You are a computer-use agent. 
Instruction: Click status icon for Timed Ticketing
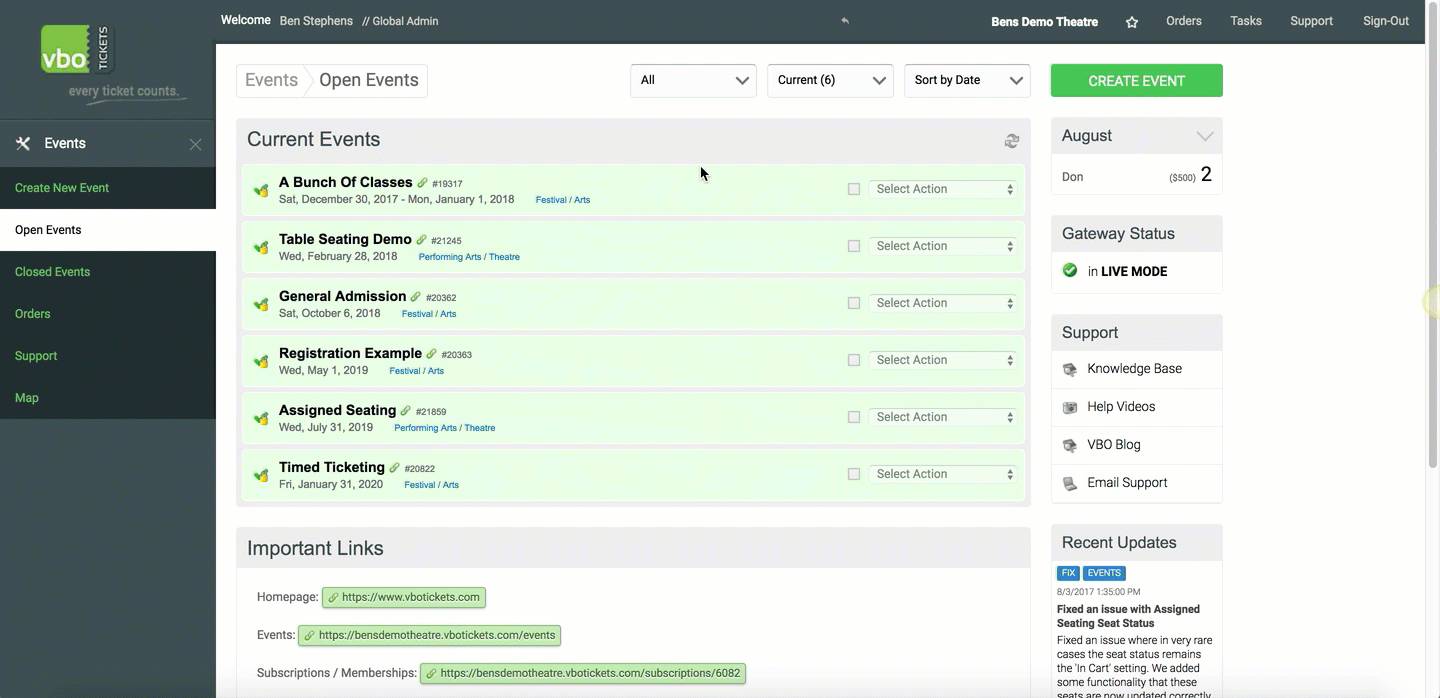(x=261, y=475)
